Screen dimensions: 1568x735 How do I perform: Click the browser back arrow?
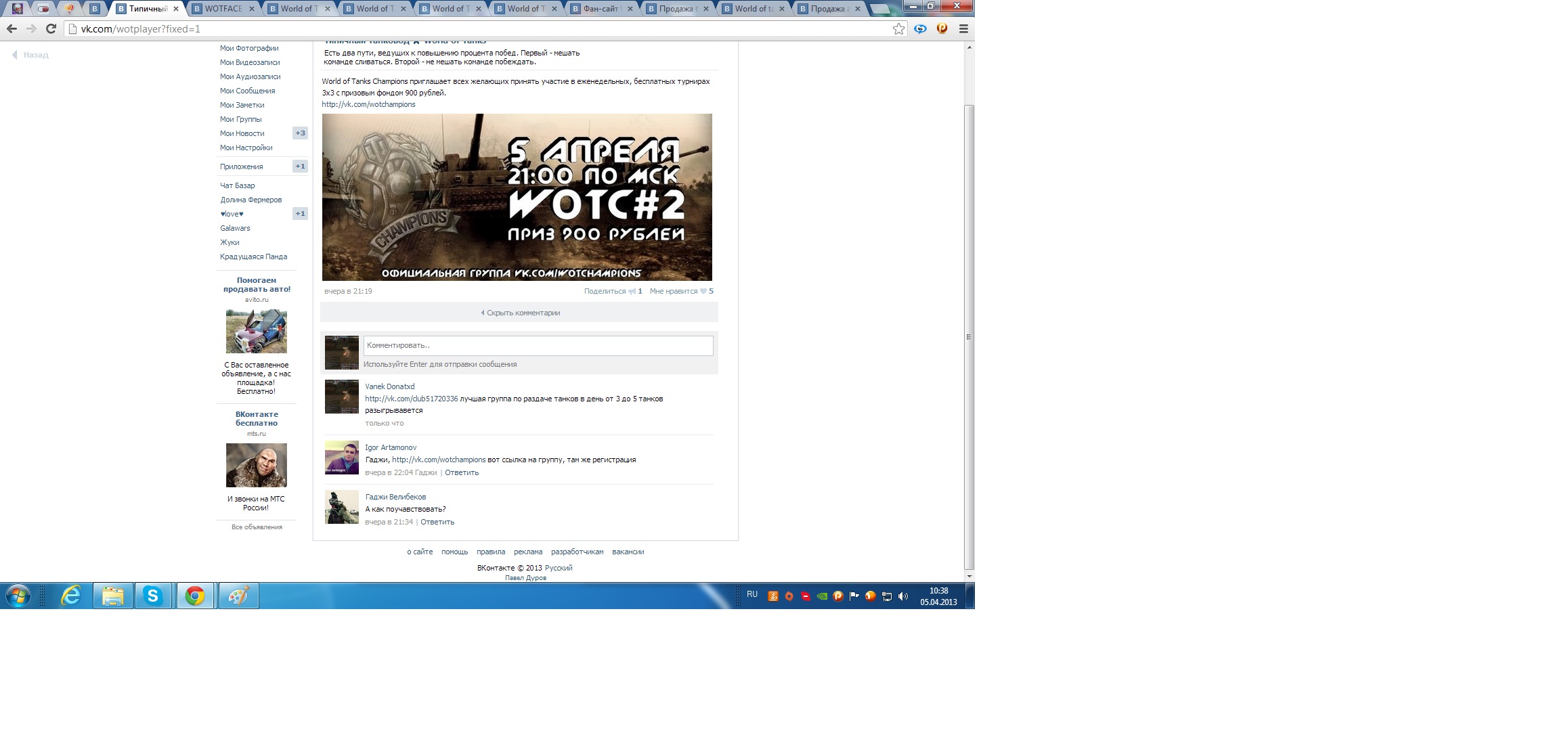click(12, 28)
